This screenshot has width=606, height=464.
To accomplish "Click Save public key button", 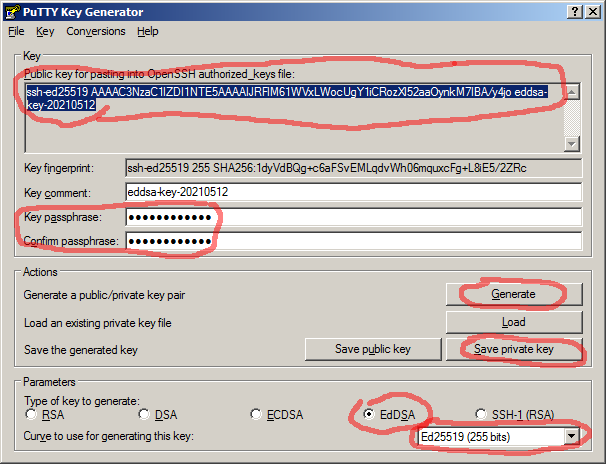I will tap(373, 349).
